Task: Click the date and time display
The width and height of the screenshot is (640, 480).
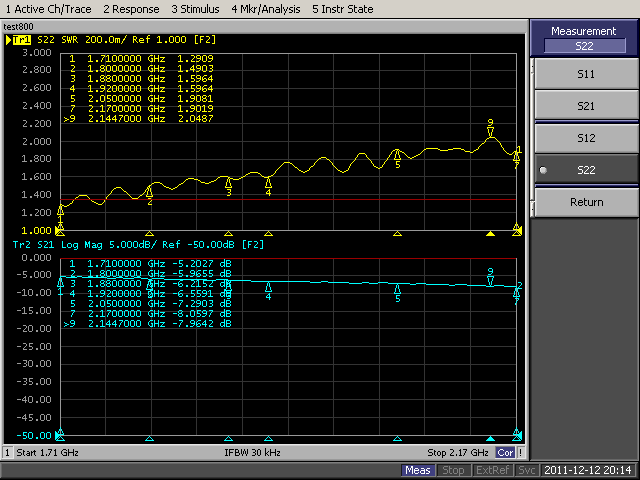Action: point(588,470)
